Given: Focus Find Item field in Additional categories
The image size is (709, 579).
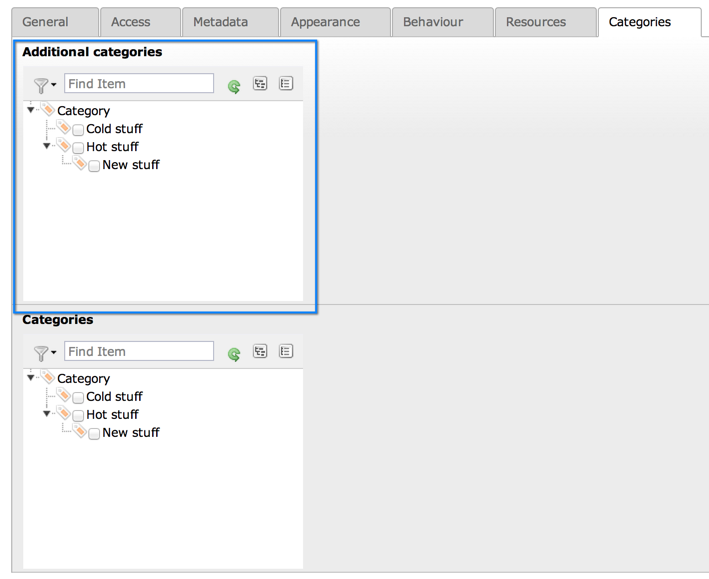Looking at the screenshot, I should [139, 84].
